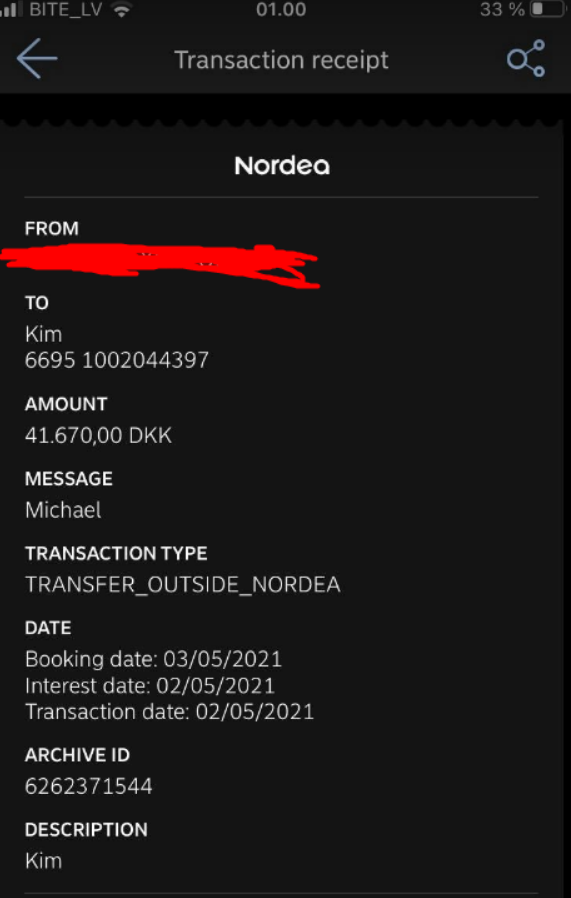
Task: Tap the 01.00 clock in status bar
Action: coord(281,10)
